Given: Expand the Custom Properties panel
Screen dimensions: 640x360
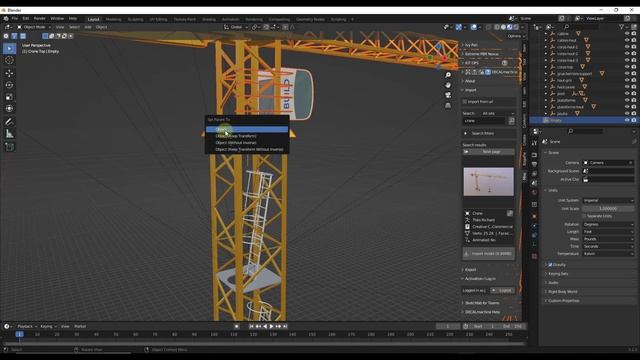Looking at the screenshot, I should 563,301.
